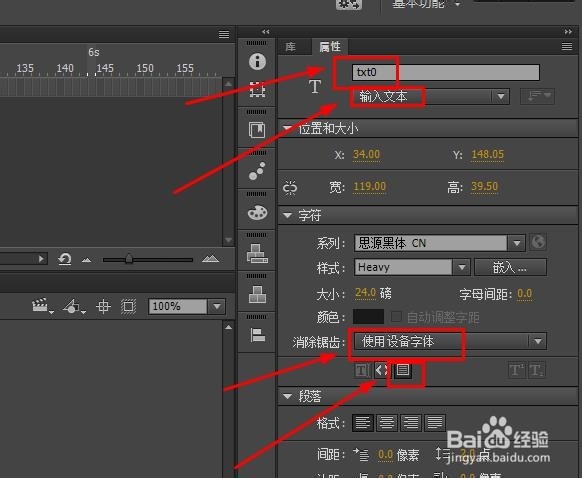The image size is (582, 478).
Task: Click the X position value 34.00
Action: click(x=366, y=154)
